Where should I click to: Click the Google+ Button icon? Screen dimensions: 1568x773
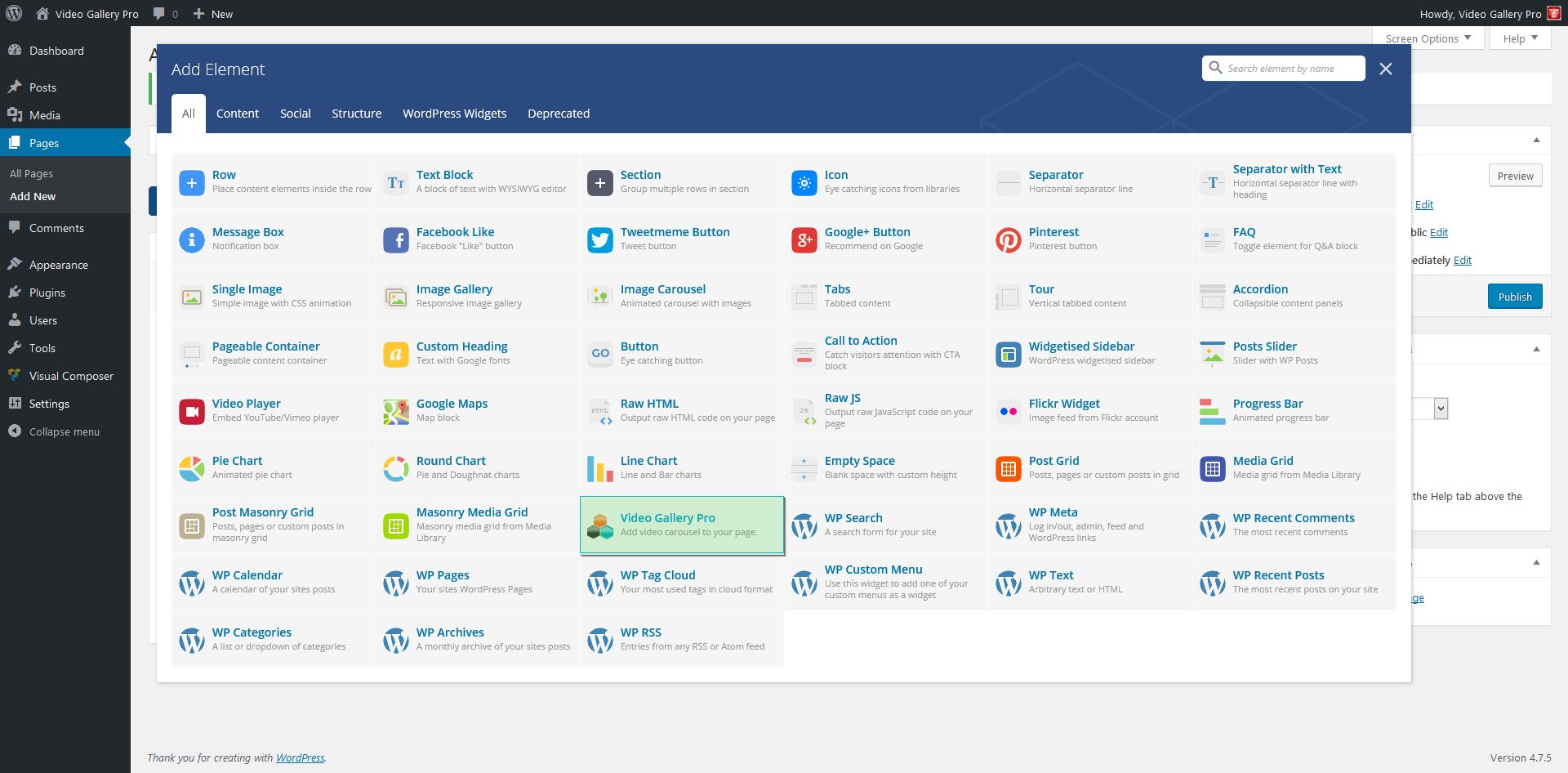804,240
